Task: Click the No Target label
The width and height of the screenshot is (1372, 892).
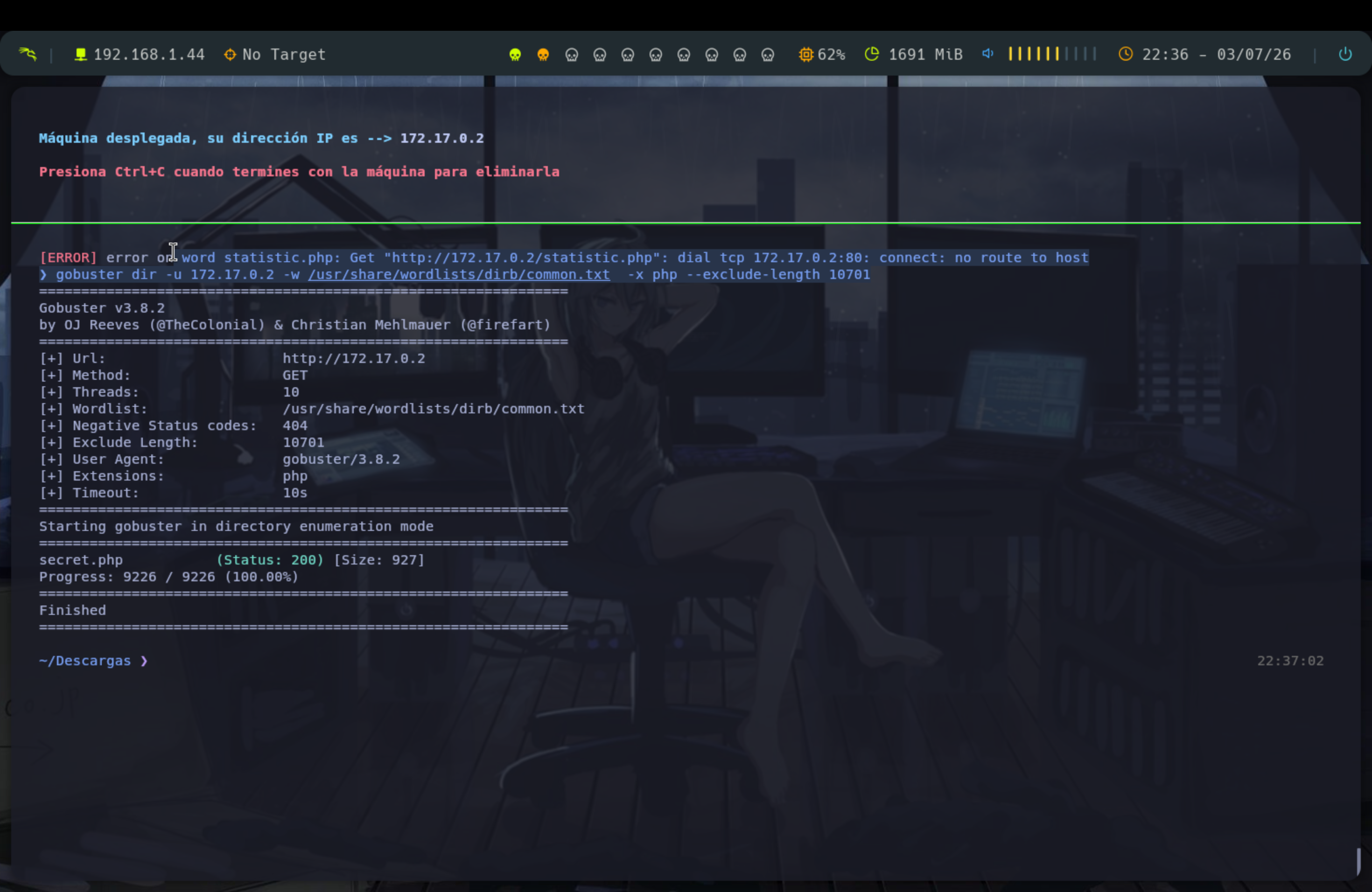Action: (284, 55)
